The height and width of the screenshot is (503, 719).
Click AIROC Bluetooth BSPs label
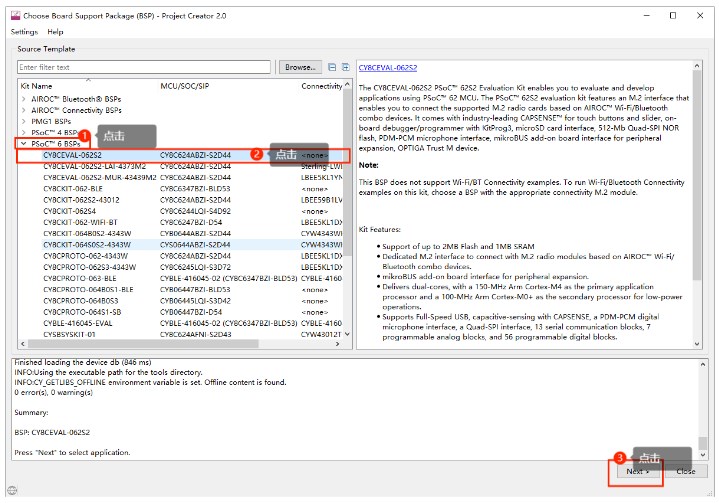click(x=76, y=99)
